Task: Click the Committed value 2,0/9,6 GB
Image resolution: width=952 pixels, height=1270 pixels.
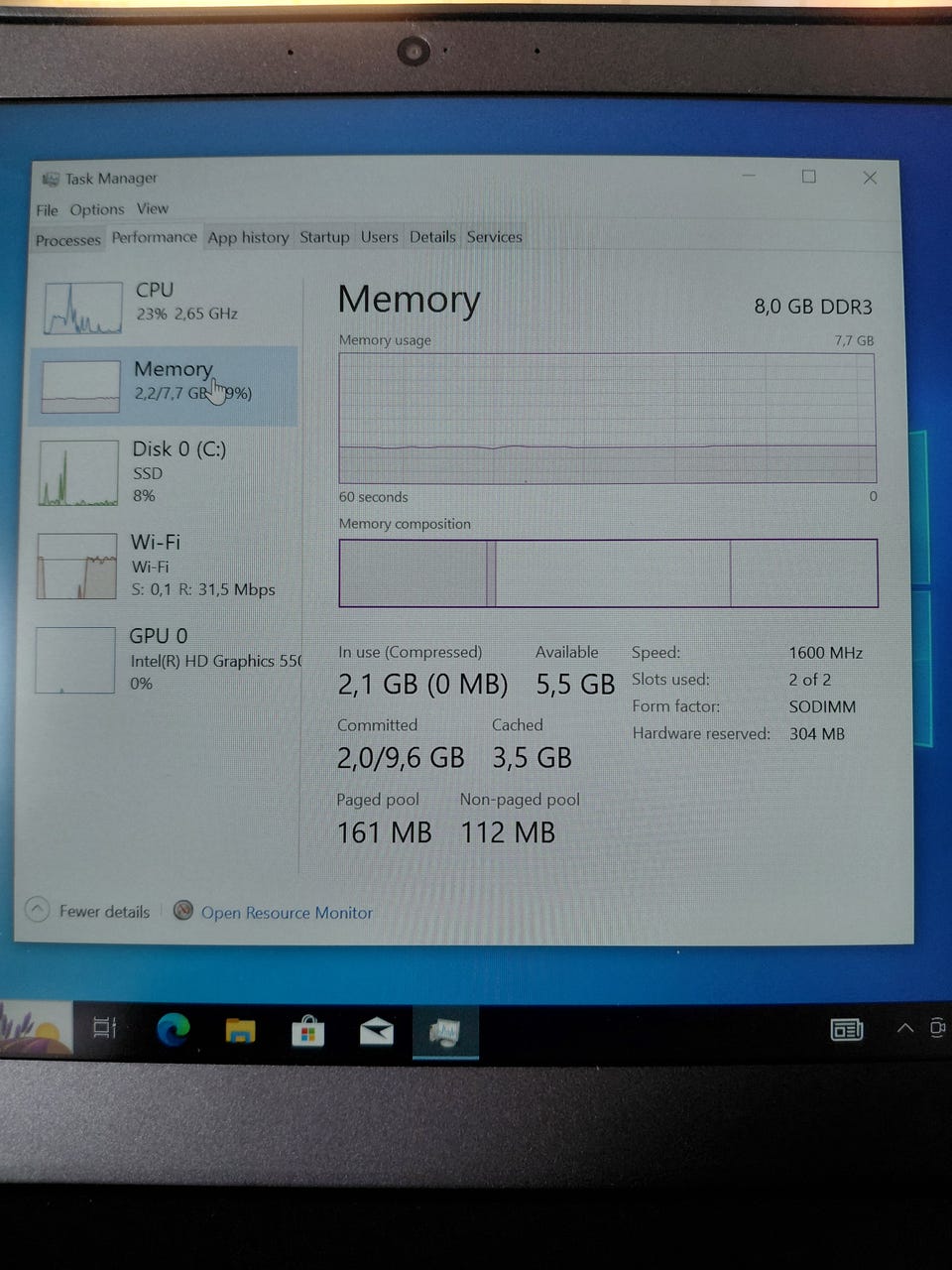Action: [401, 758]
